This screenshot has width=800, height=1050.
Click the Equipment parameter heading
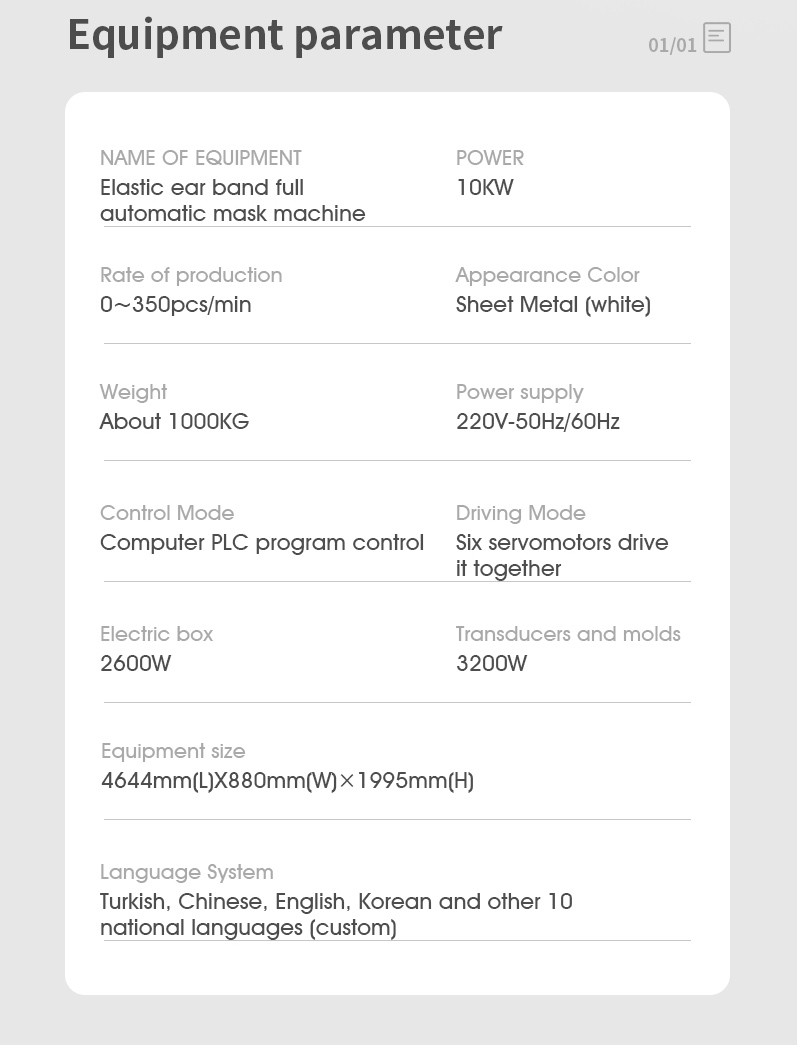tap(285, 34)
